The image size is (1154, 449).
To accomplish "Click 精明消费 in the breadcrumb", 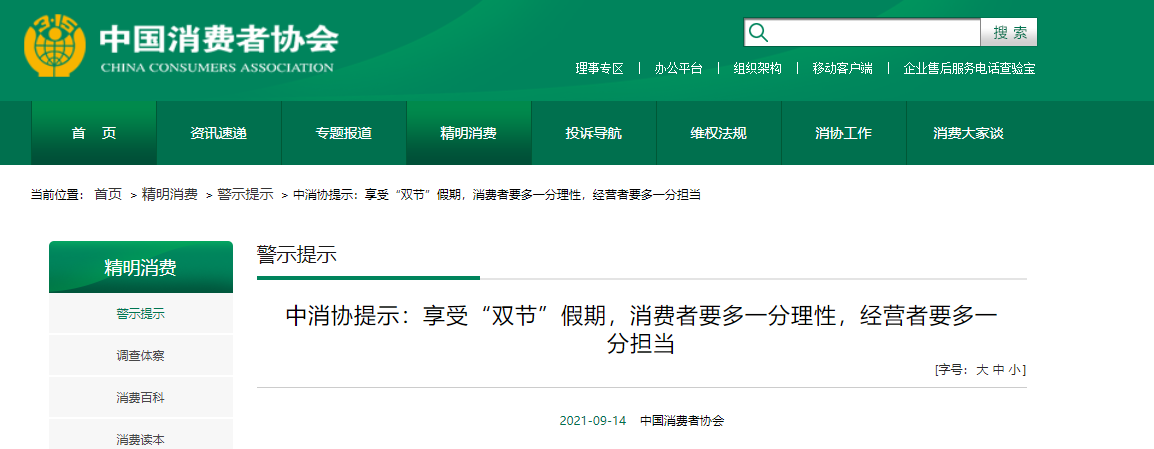I will coord(169,194).
